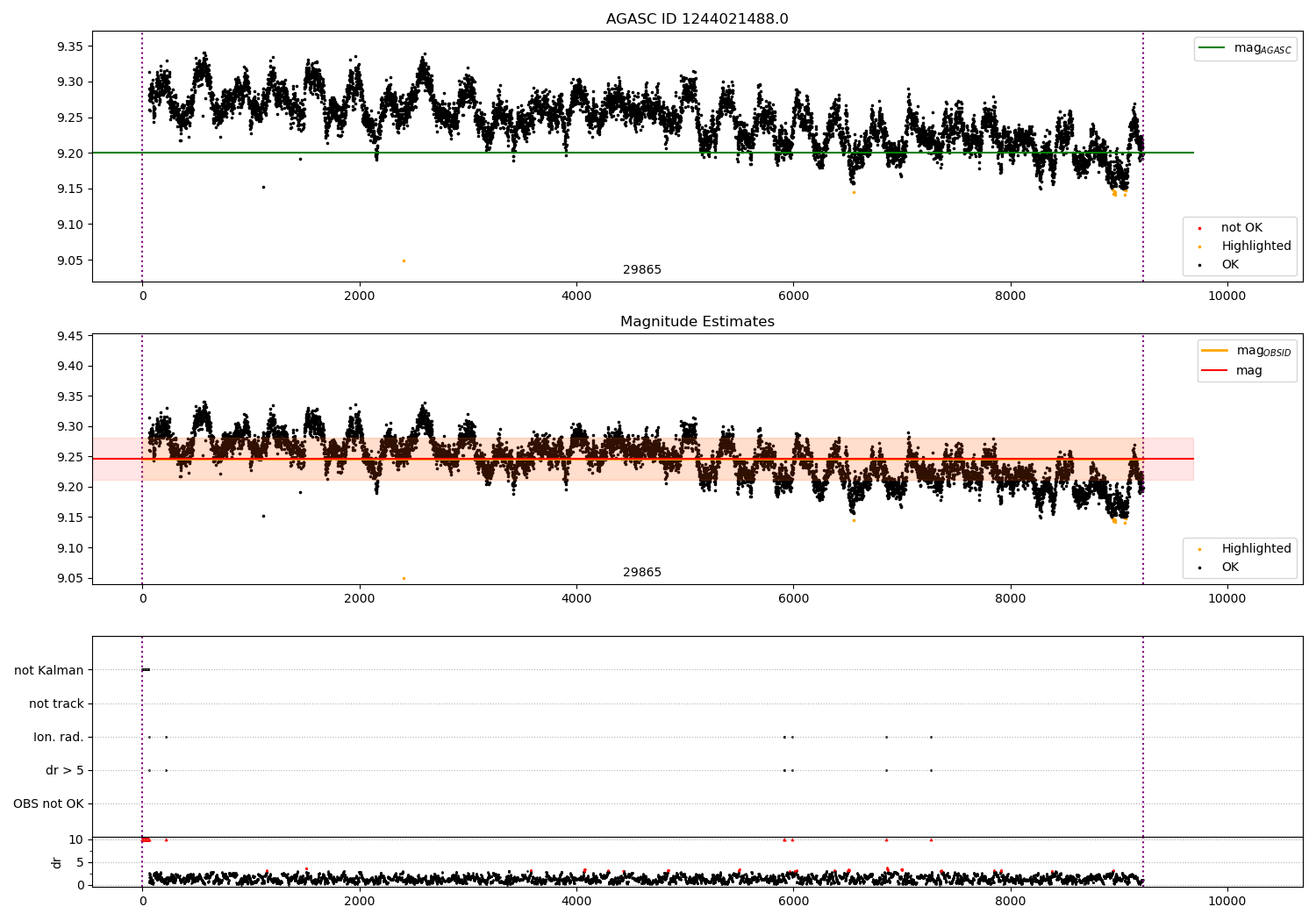The height and width of the screenshot is (921, 1316).
Task: Click the 'Magnitude Estimates' plot title
Action: point(697,322)
